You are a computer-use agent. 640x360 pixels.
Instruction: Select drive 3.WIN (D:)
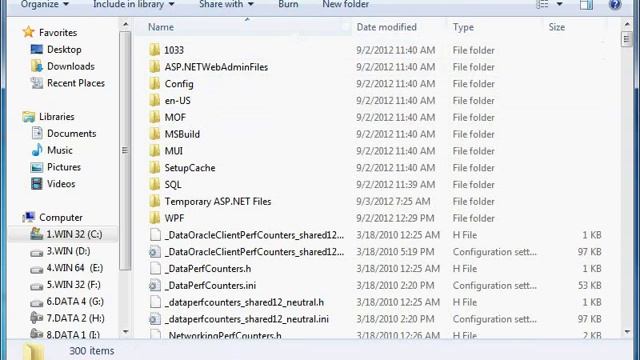(68, 251)
